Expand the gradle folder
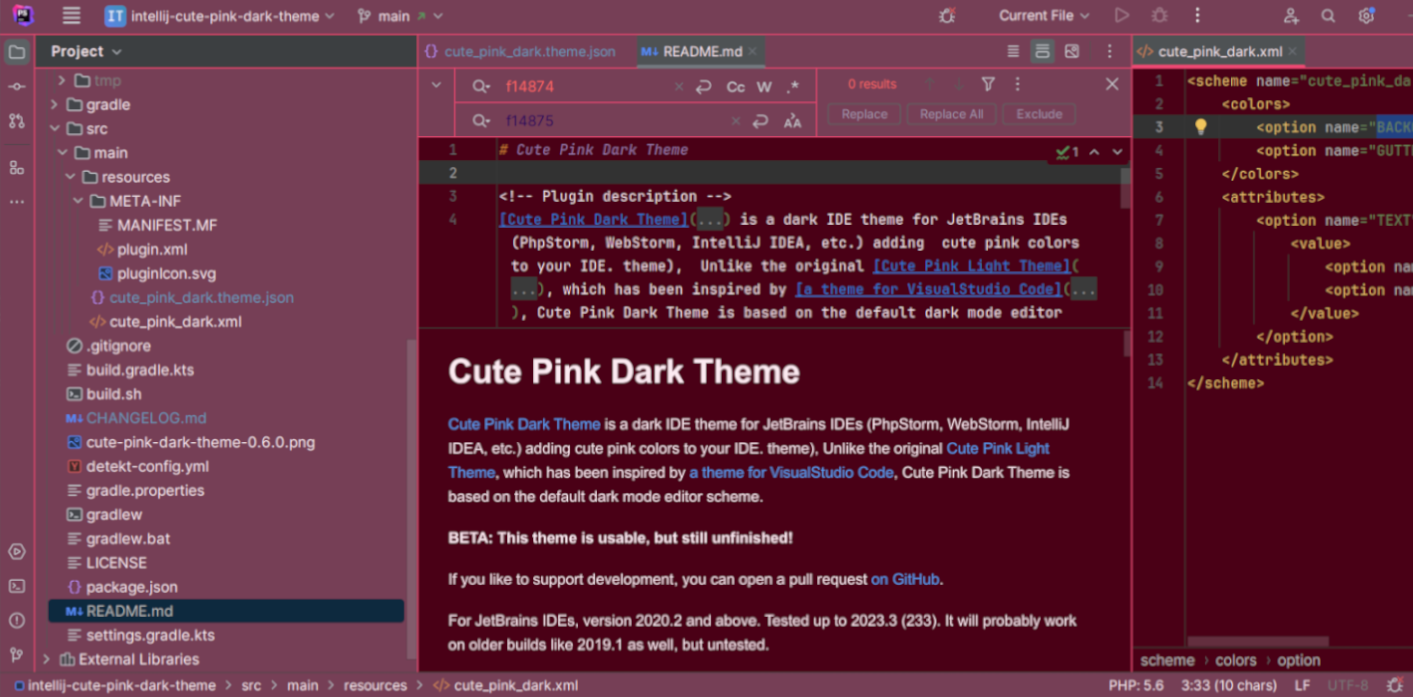1413x697 pixels. pyautogui.click(x=55, y=104)
